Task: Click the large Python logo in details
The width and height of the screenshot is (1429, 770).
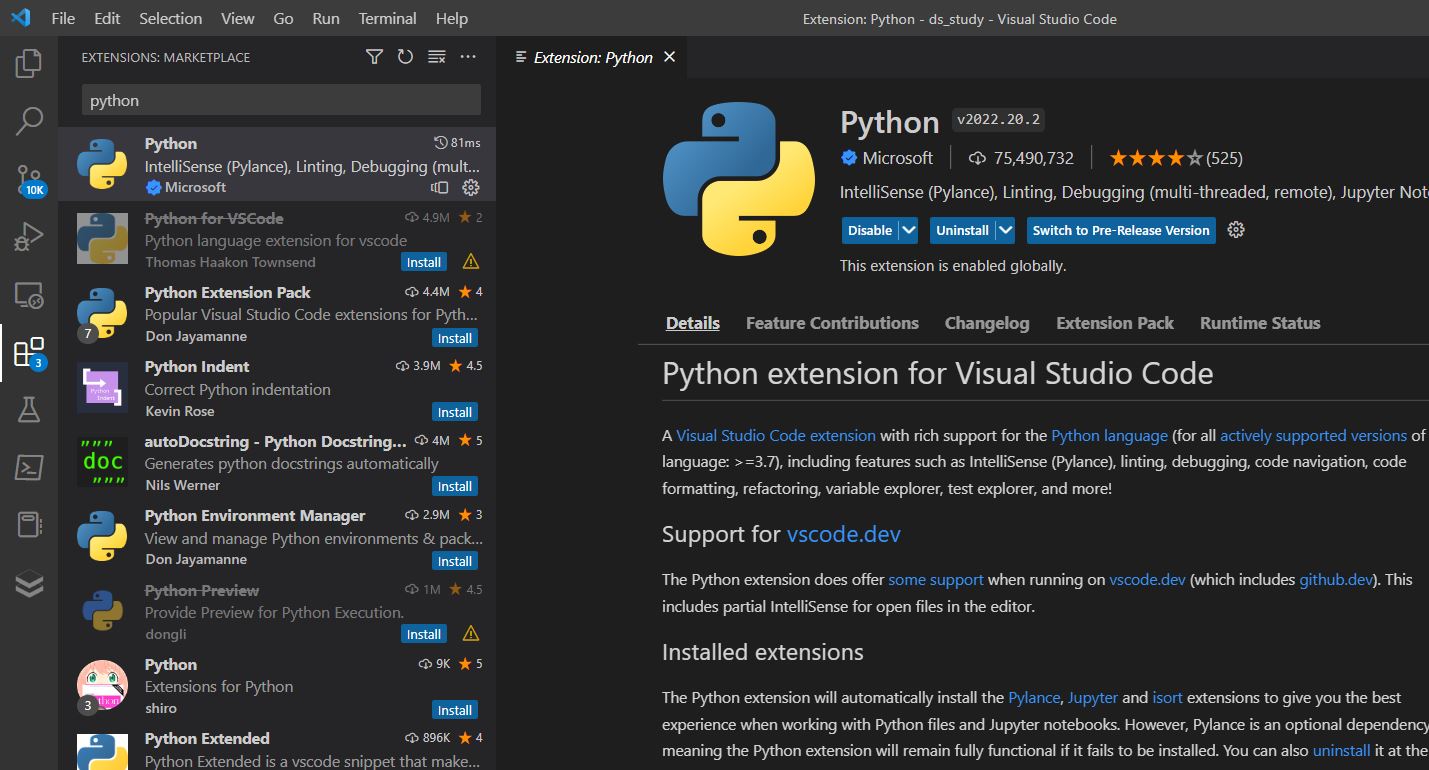Action: point(739,179)
